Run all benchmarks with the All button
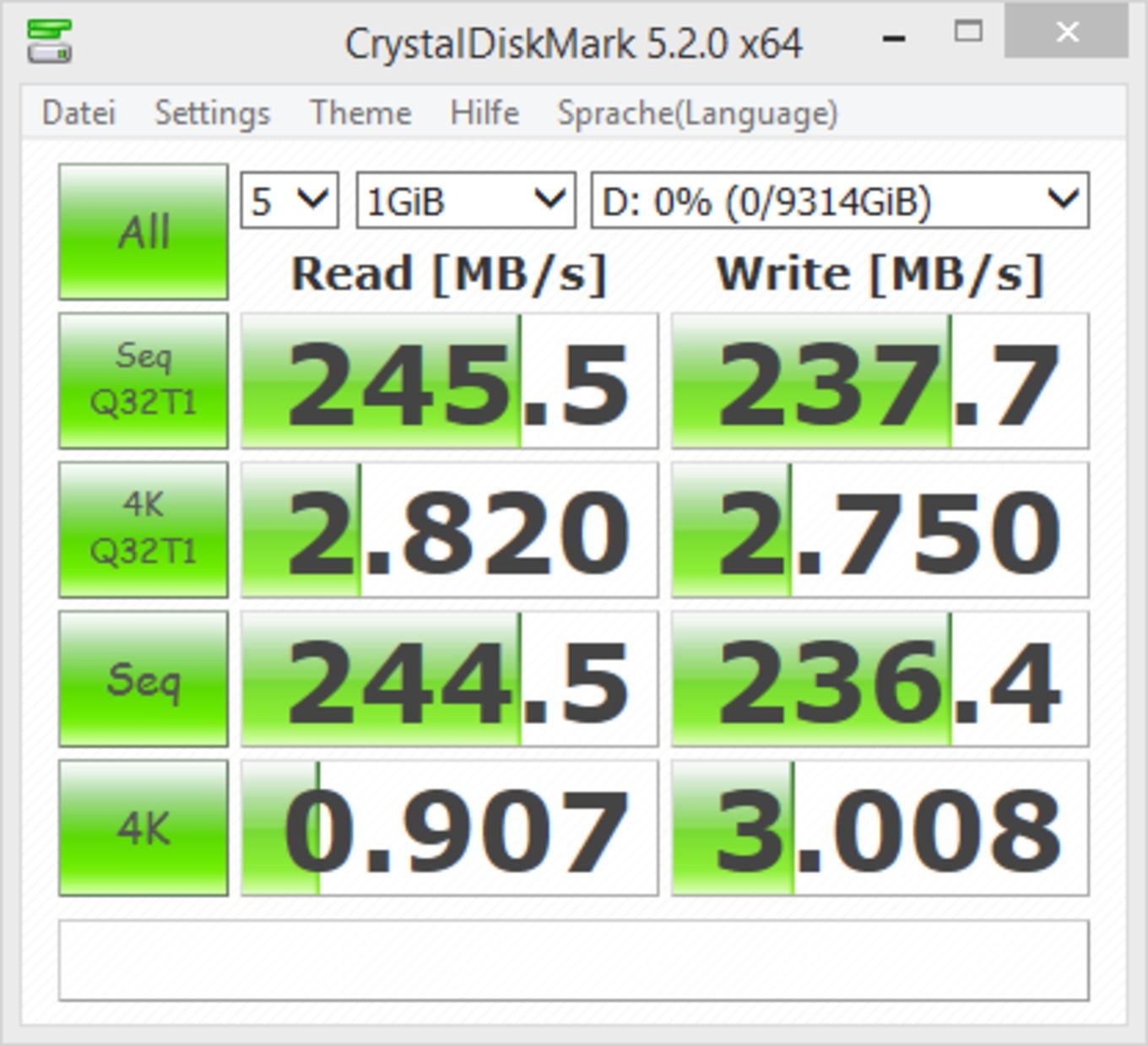The image size is (1148, 1046). coord(143,232)
